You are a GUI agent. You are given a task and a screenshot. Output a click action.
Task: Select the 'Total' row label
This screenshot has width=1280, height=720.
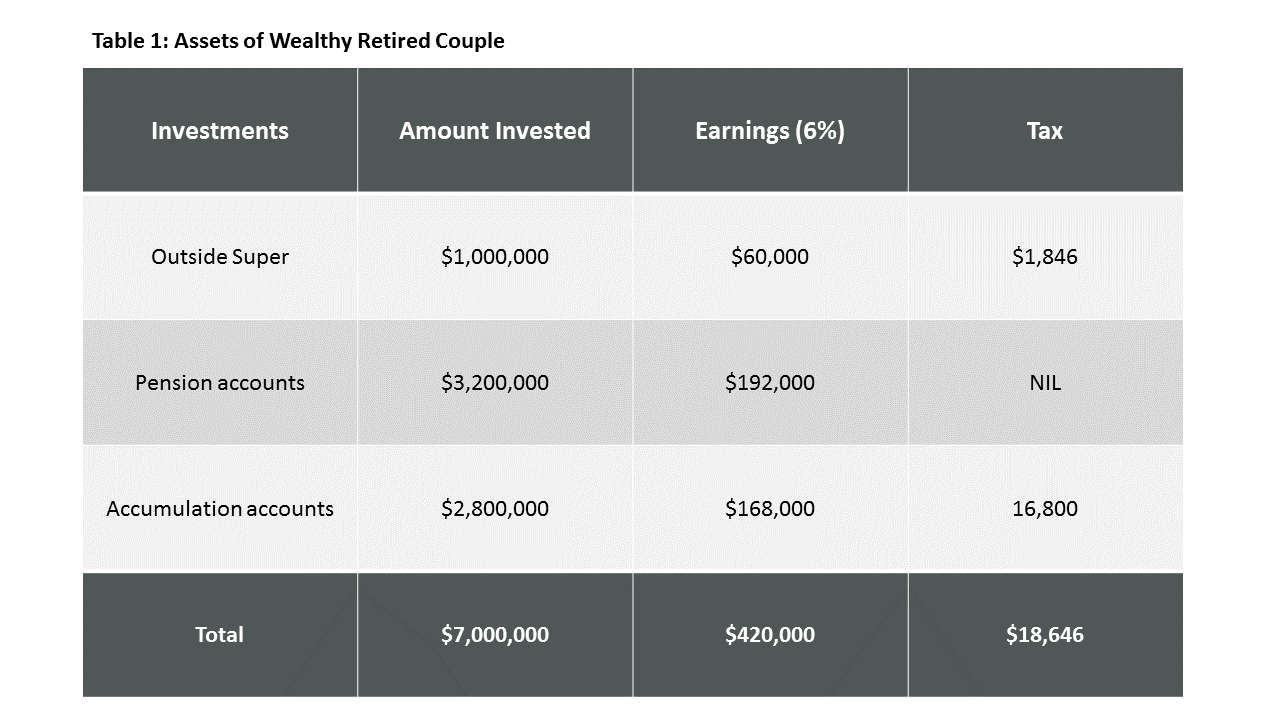pos(220,635)
